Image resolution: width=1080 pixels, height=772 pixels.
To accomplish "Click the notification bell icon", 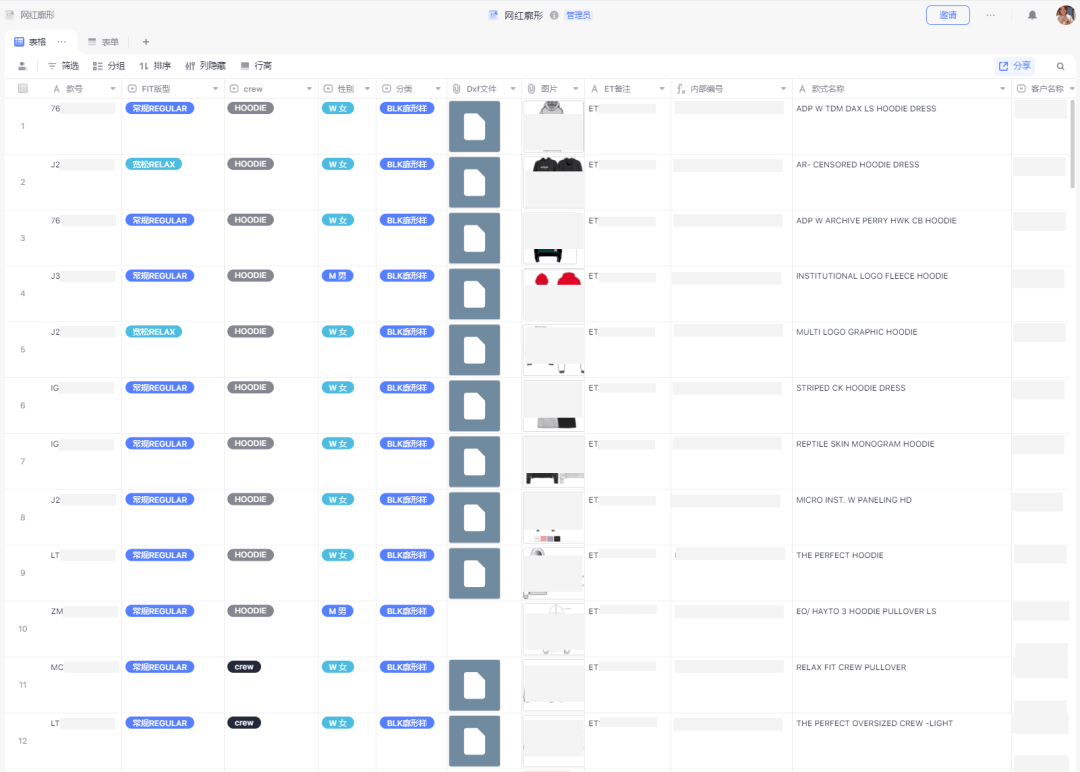I will point(1032,15).
